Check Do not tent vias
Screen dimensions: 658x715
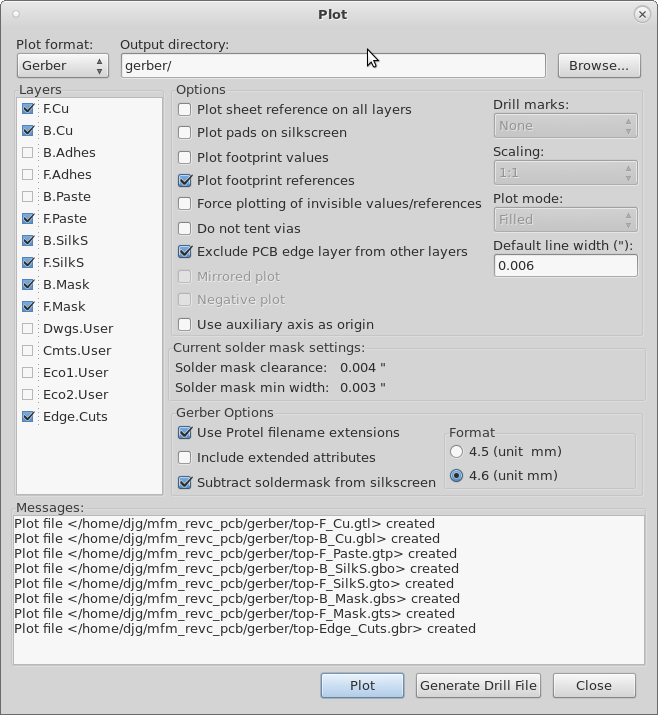tap(185, 228)
